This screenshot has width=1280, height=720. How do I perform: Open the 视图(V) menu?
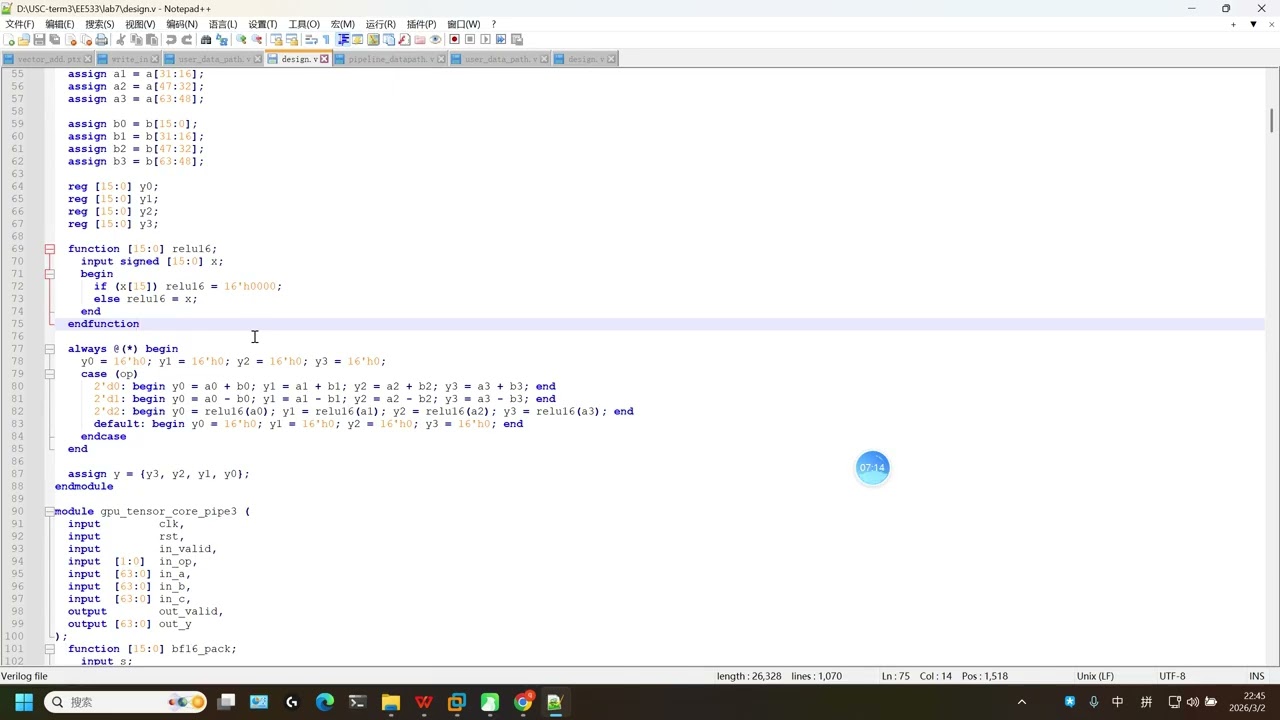tap(140, 24)
